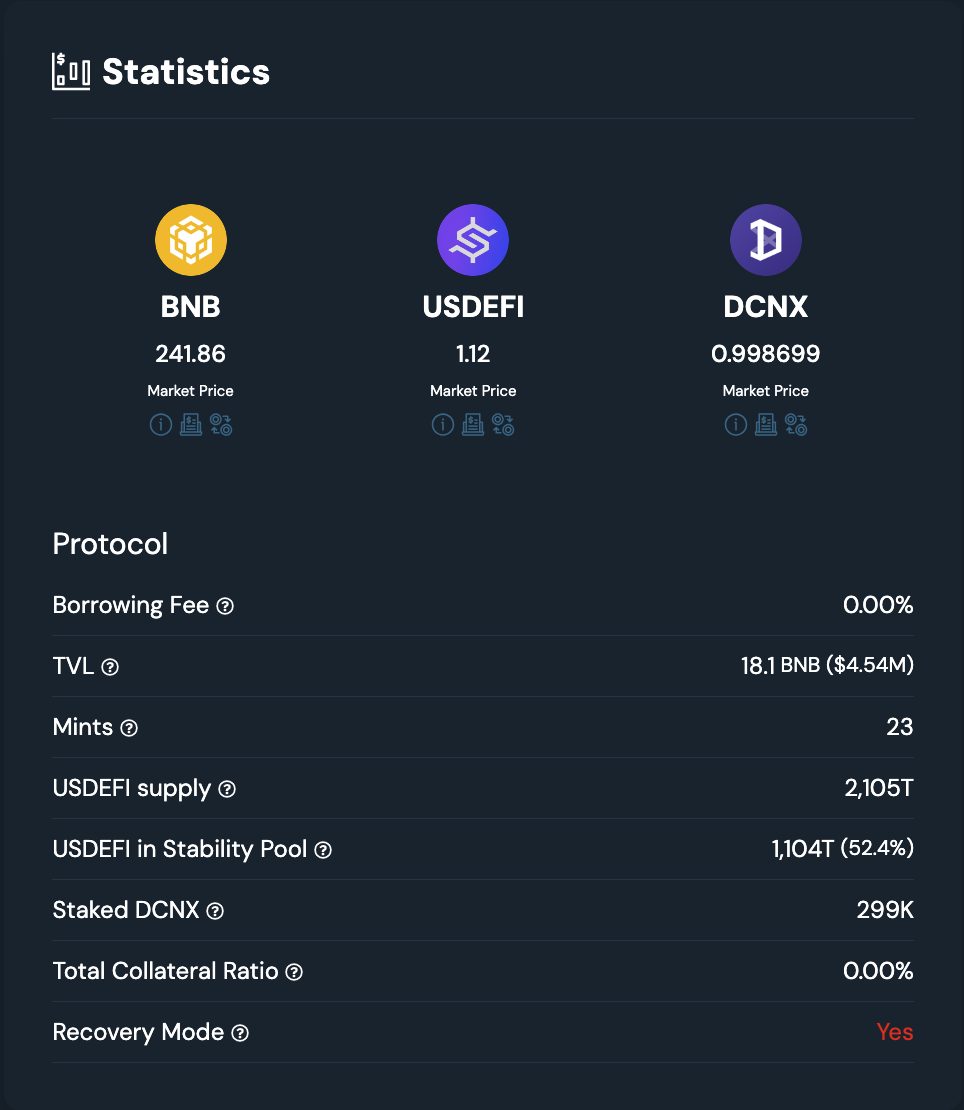
Task: Click the Borrowing Fee help icon
Action: (225, 606)
